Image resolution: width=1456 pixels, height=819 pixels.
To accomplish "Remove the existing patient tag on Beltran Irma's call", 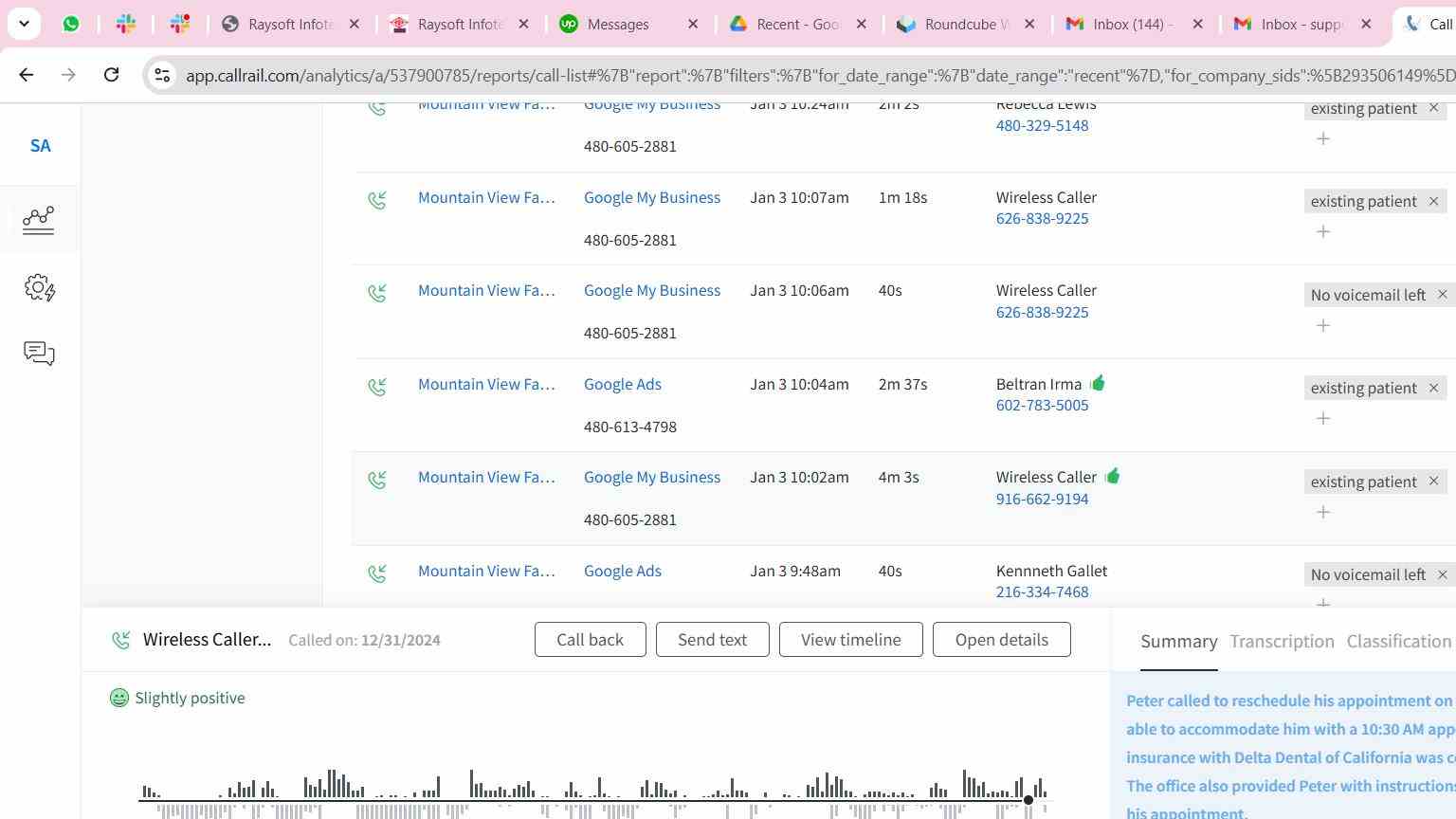I will [1433, 388].
